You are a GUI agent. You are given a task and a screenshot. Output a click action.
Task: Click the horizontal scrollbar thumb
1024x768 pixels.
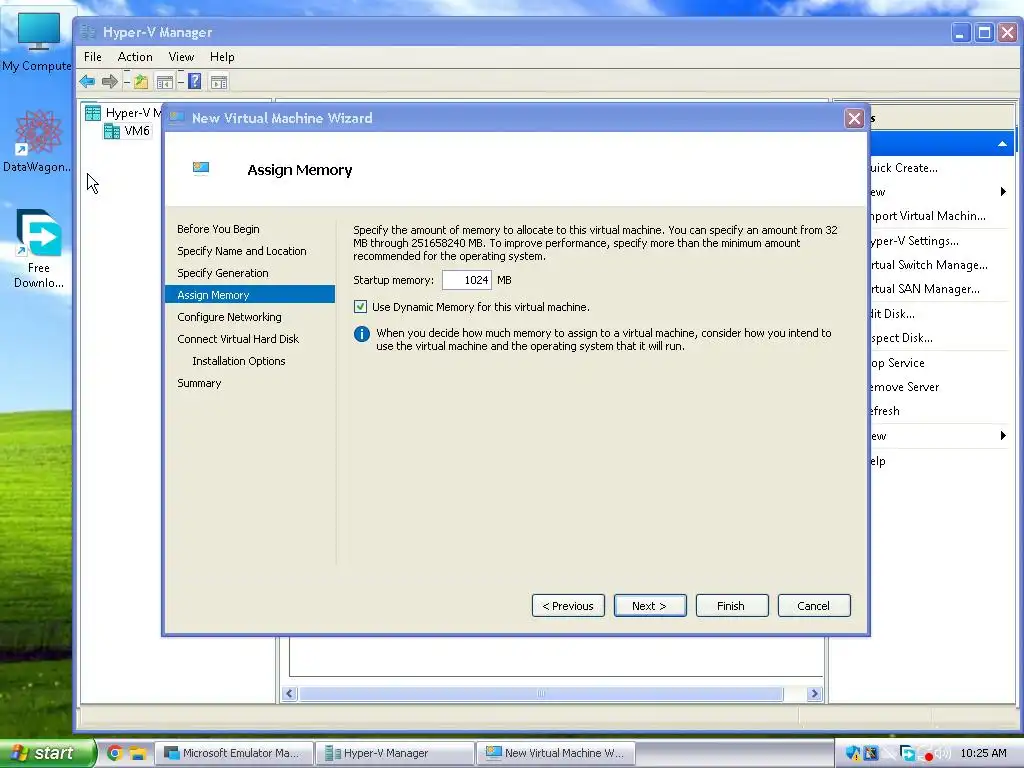tap(541, 694)
